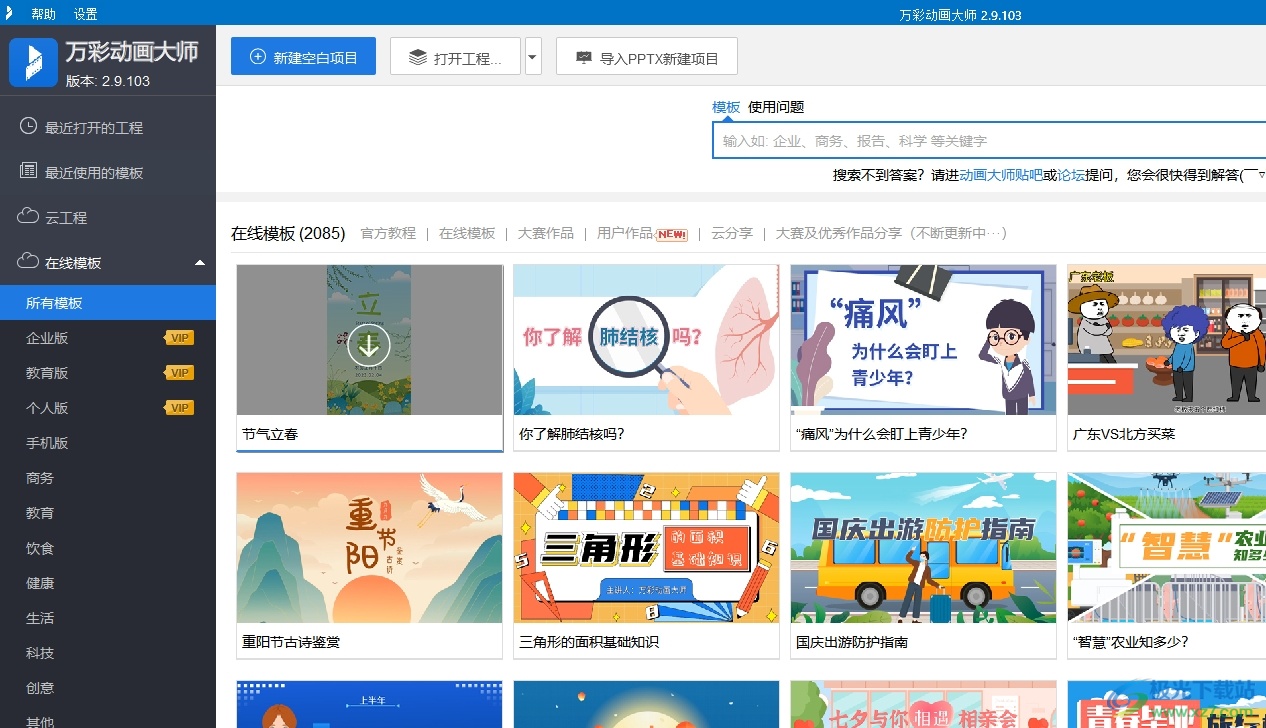Open the 重阳节古诗鉴赏 template thumbnail
1266x728 pixels.
coord(369,548)
